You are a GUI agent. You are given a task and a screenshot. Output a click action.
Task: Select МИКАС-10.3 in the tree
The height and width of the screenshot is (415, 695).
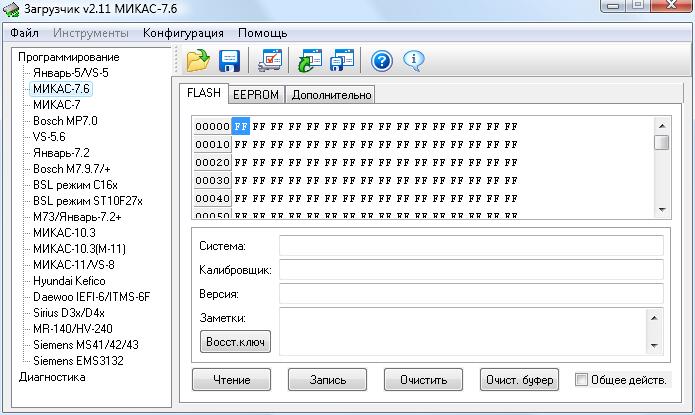coord(64,233)
